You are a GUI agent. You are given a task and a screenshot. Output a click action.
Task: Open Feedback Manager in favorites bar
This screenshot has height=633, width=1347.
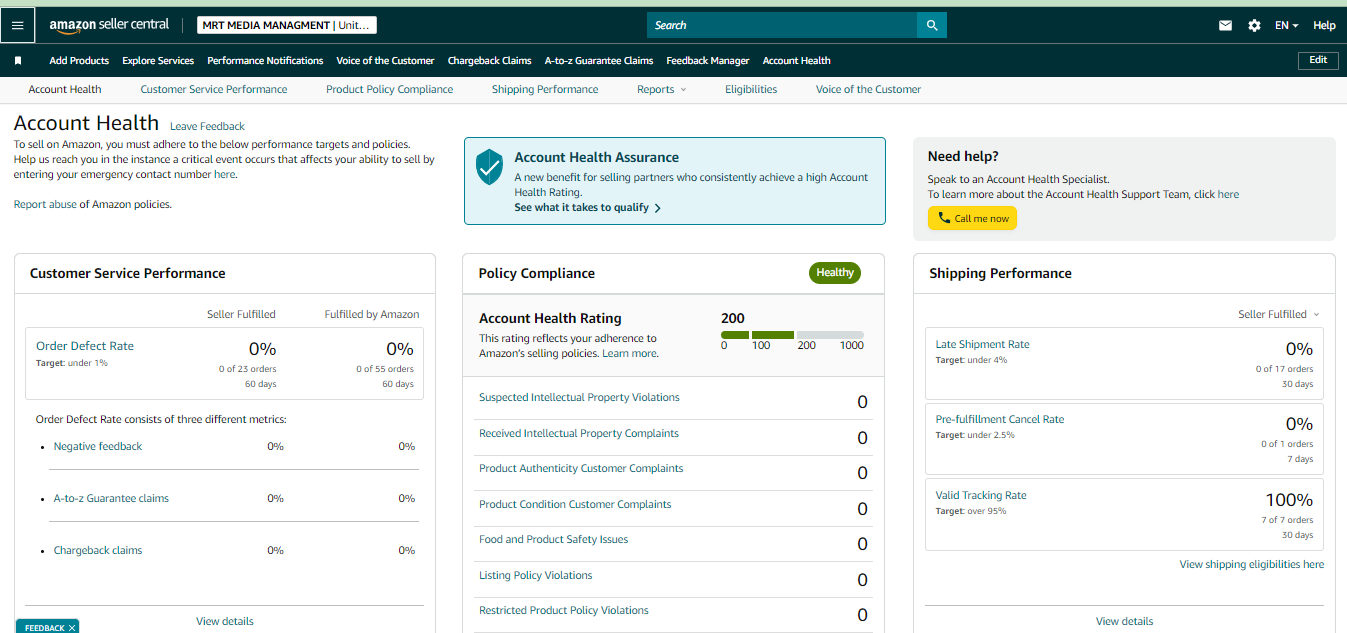(708, 61)
